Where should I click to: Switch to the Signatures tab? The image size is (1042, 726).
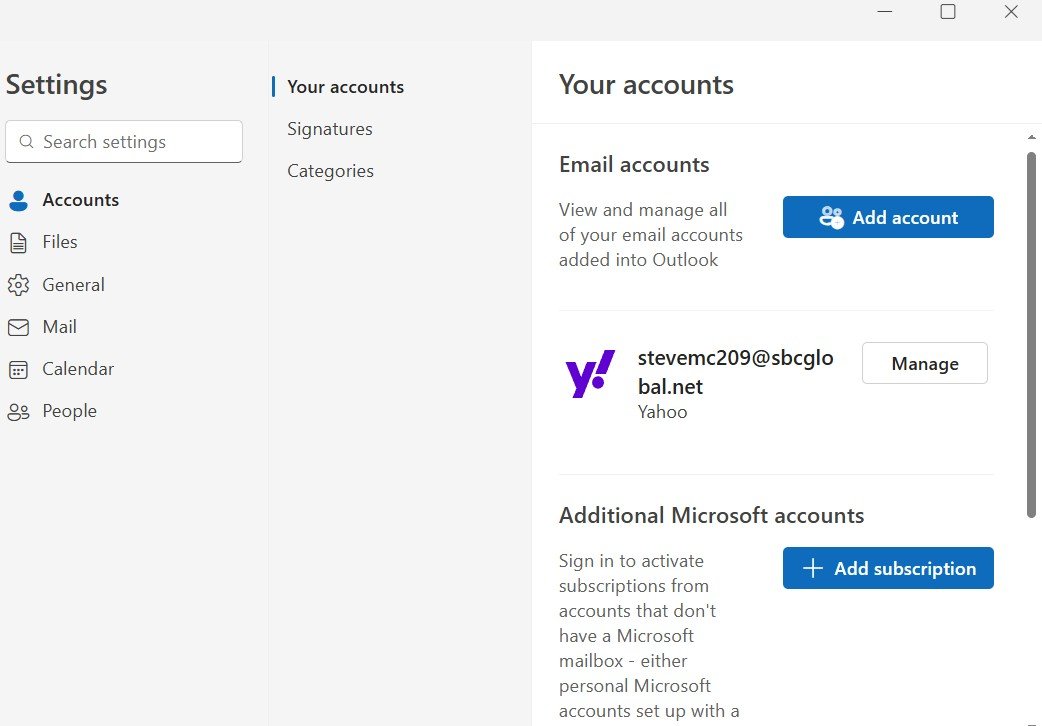click(x=330, y=128)
